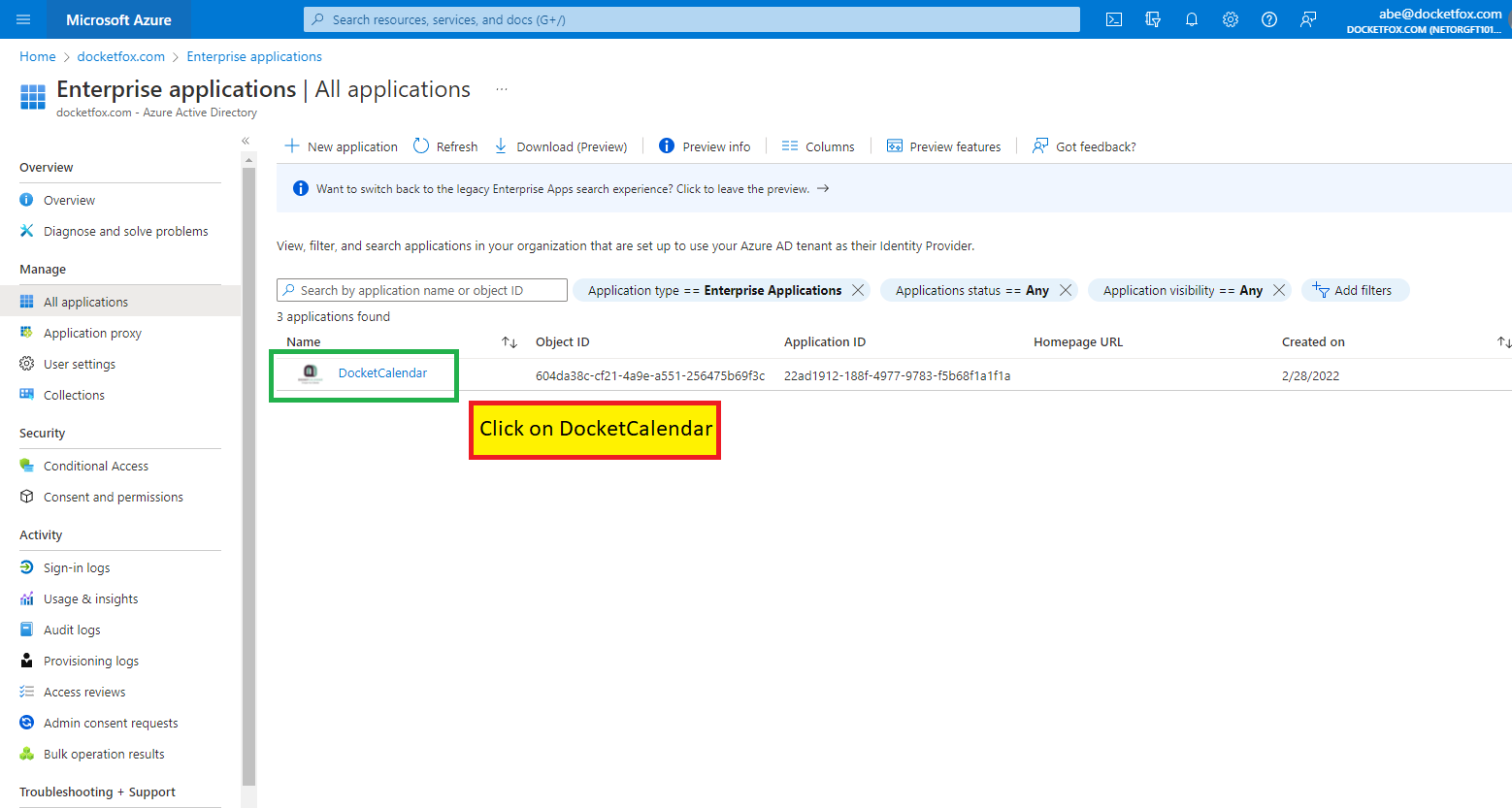Click the search by application name field
The image size is (1512, 808).
[x=421, y=289]
